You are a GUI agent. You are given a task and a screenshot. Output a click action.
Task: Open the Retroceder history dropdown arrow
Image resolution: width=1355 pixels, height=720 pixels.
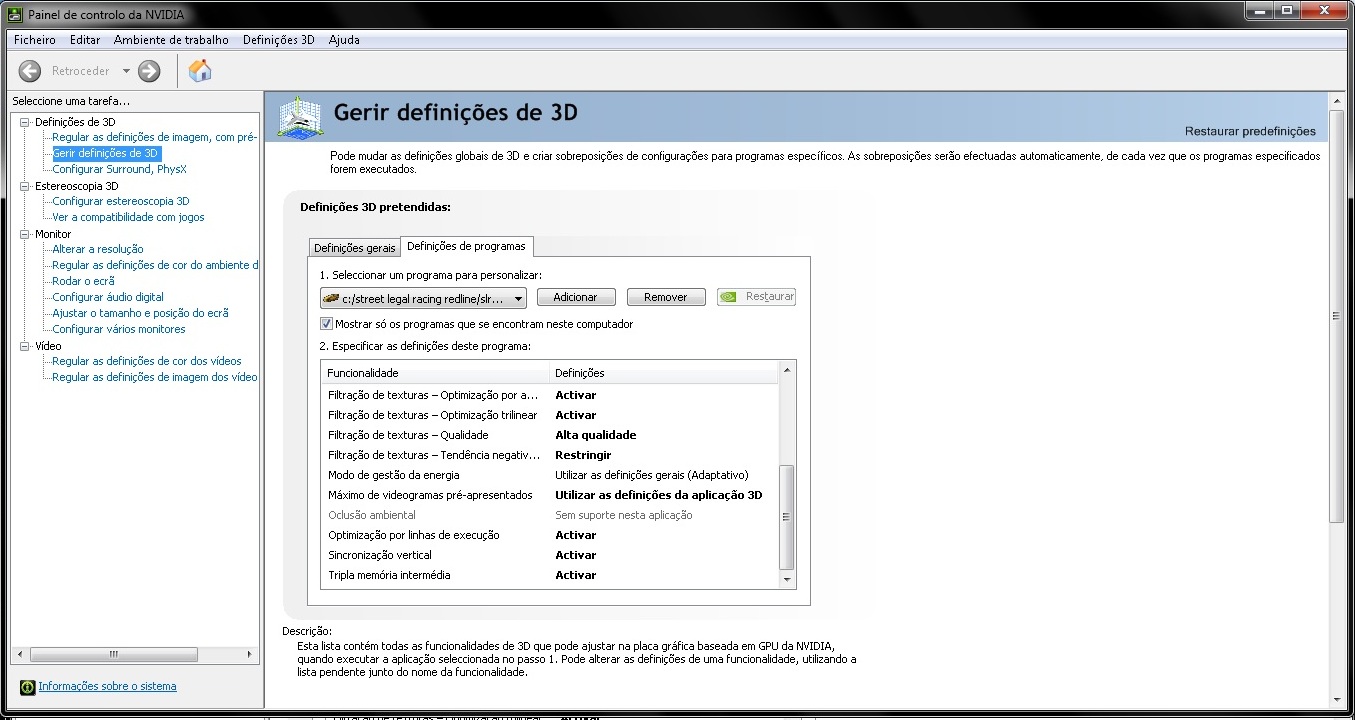click(126, 71)
